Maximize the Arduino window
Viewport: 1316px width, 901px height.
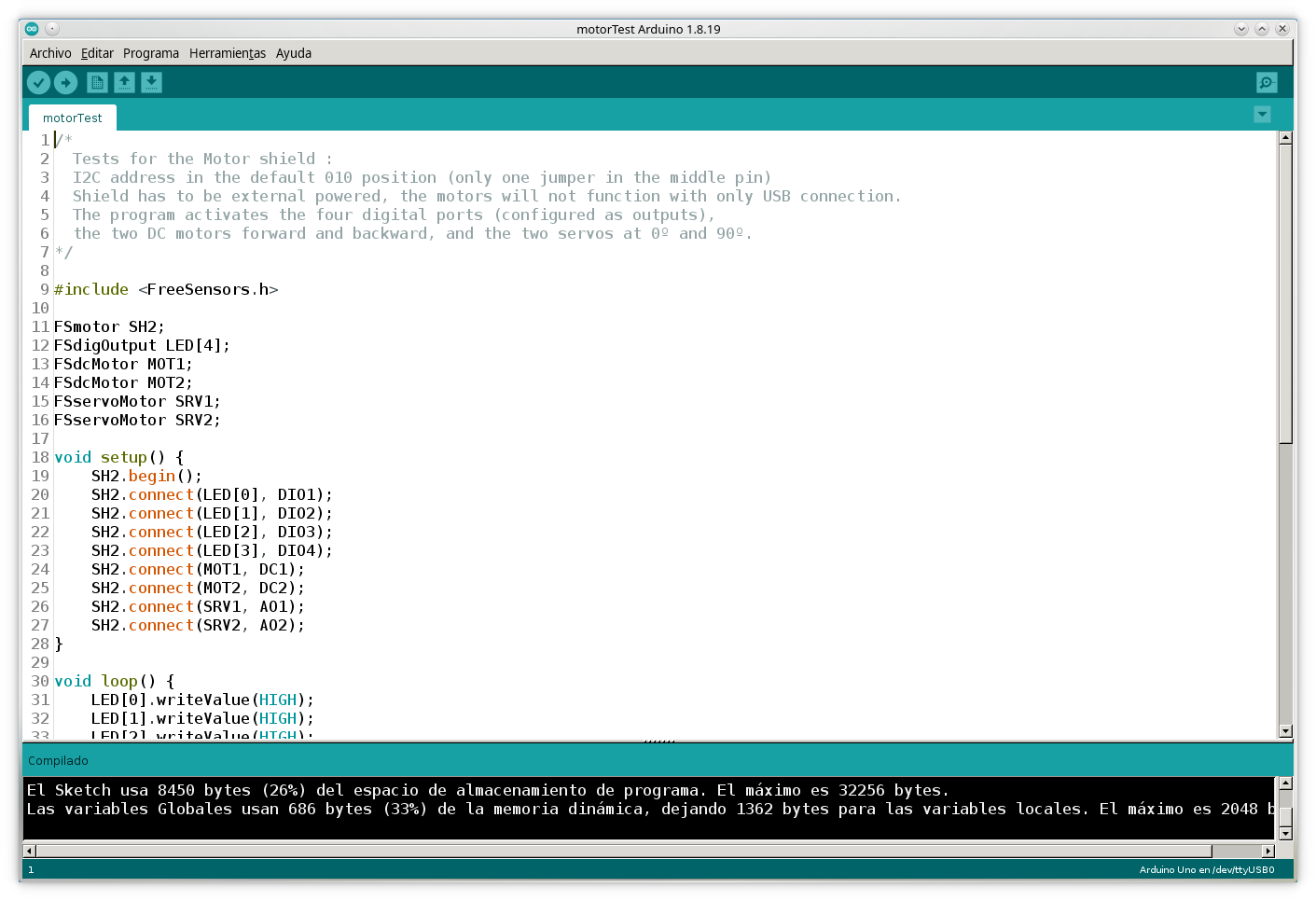[1262, 29]
